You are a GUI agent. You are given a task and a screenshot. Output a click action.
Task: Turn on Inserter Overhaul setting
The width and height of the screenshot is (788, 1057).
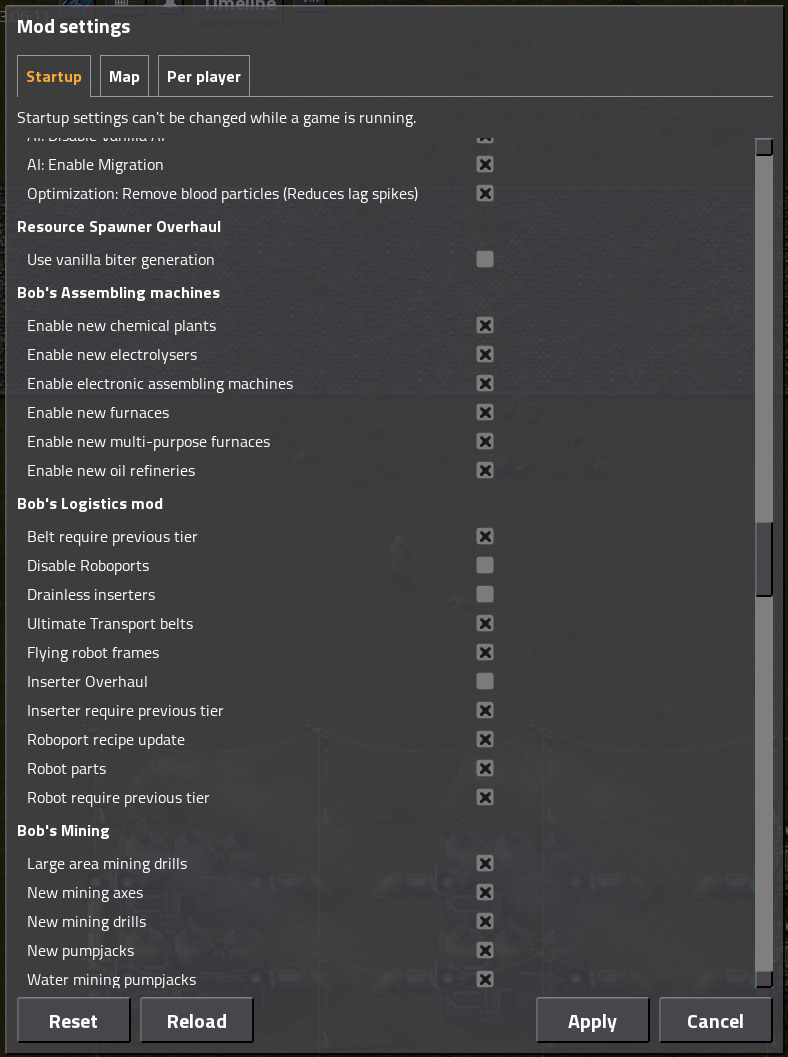[x=485, y=682]
